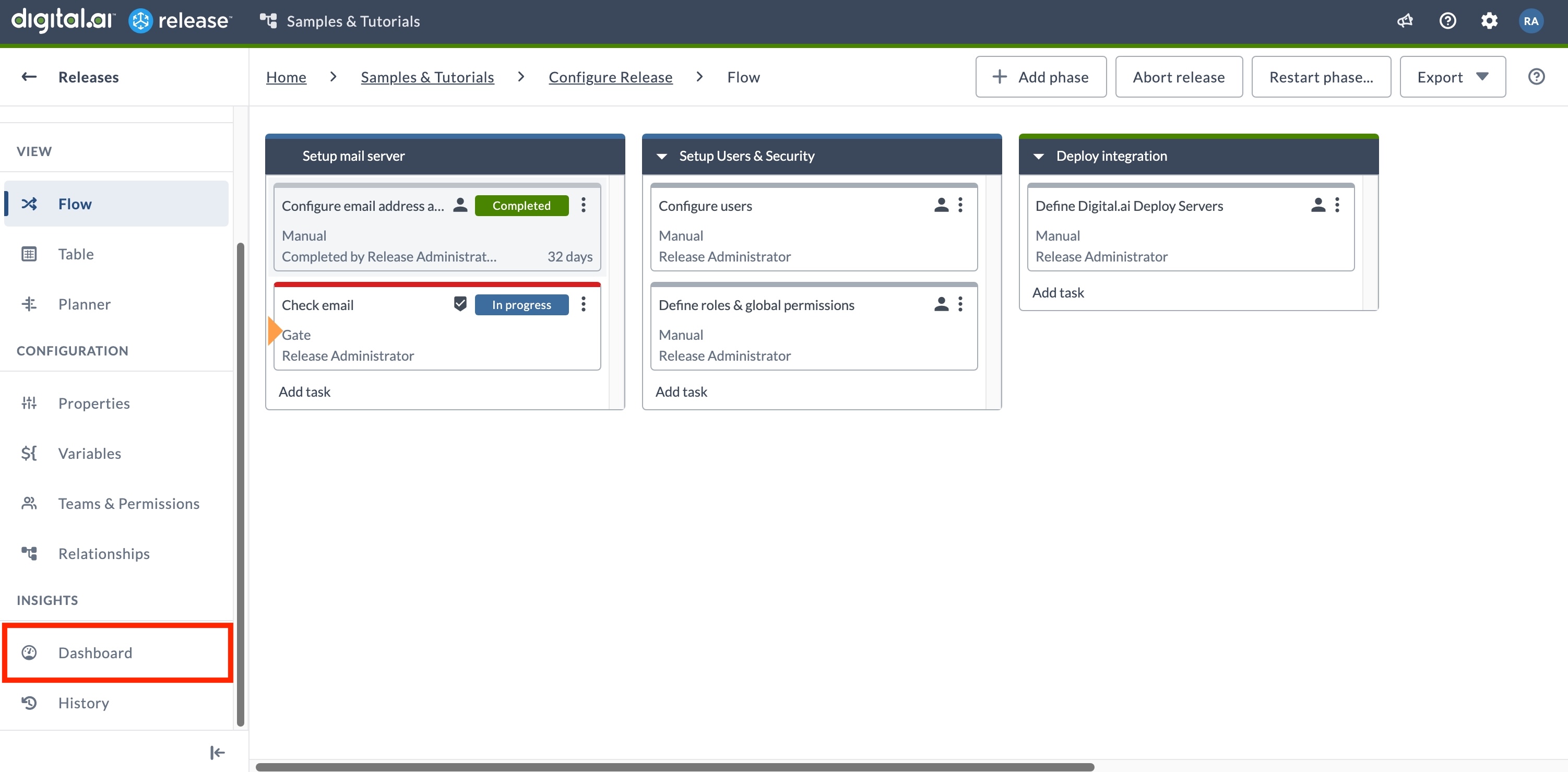Viewport: 1568px width, 772px height.
Task: Click the sidebar vertical scrollbar
Action: click(241, 484)
